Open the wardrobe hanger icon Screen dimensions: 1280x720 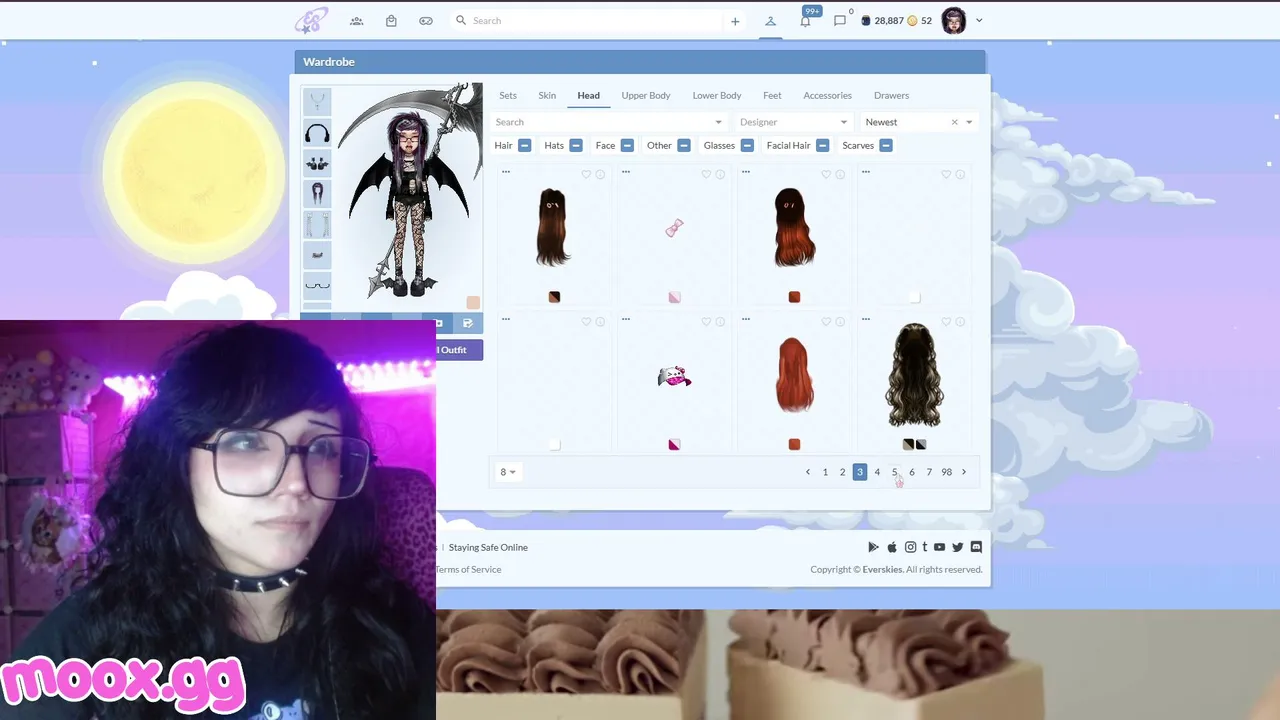coord(770,21)
